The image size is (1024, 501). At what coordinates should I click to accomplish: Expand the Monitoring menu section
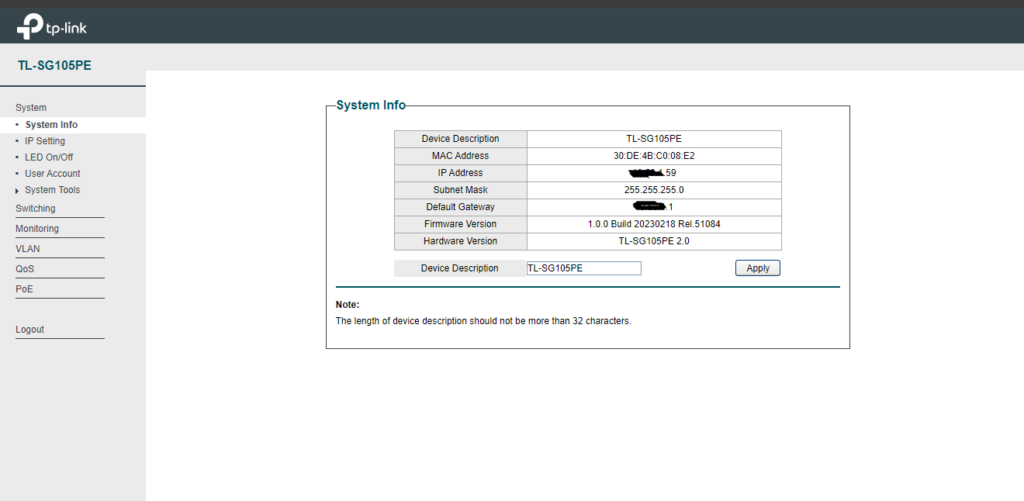pos(37,229)
